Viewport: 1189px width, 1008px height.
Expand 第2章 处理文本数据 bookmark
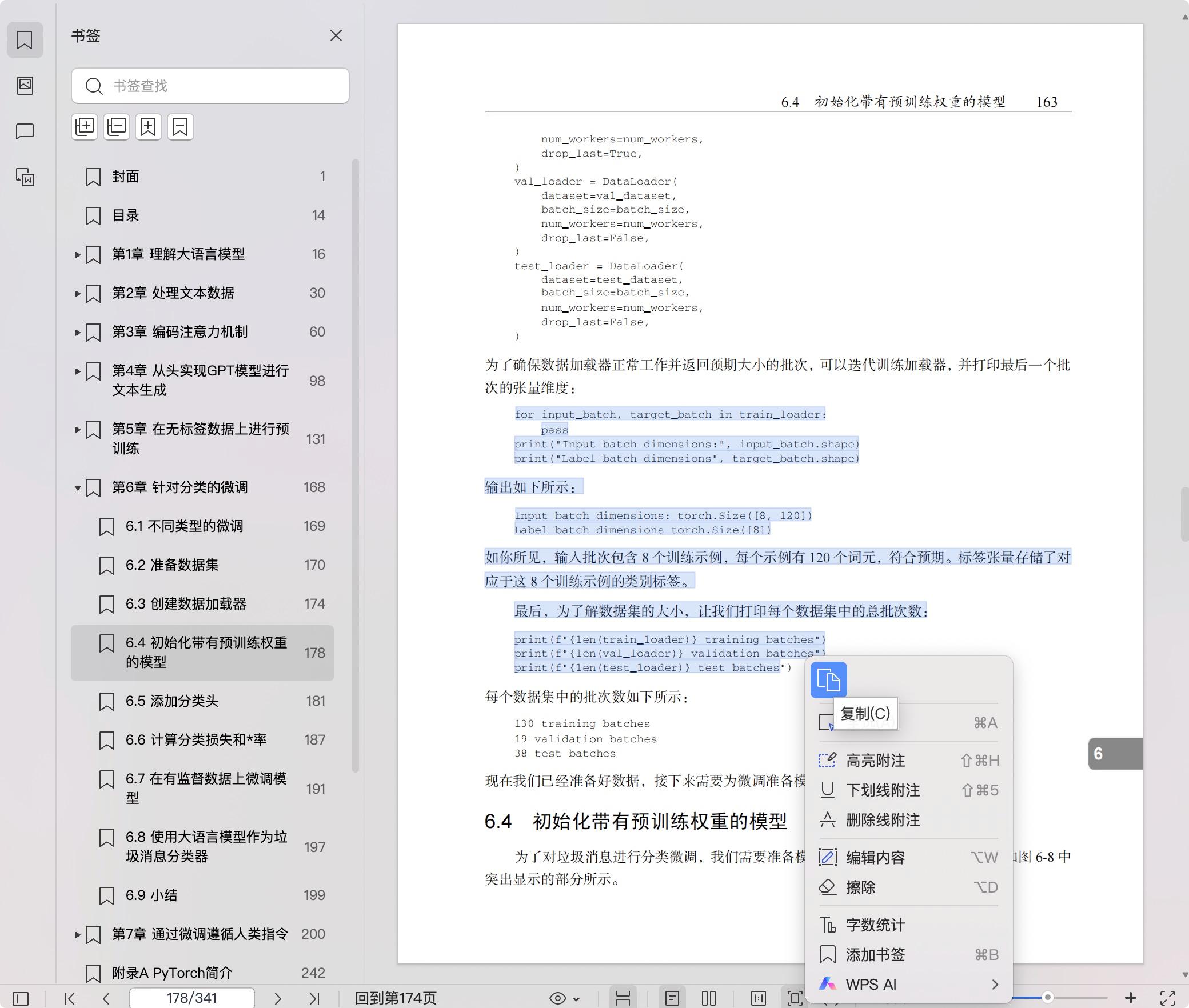click(78, 294)
